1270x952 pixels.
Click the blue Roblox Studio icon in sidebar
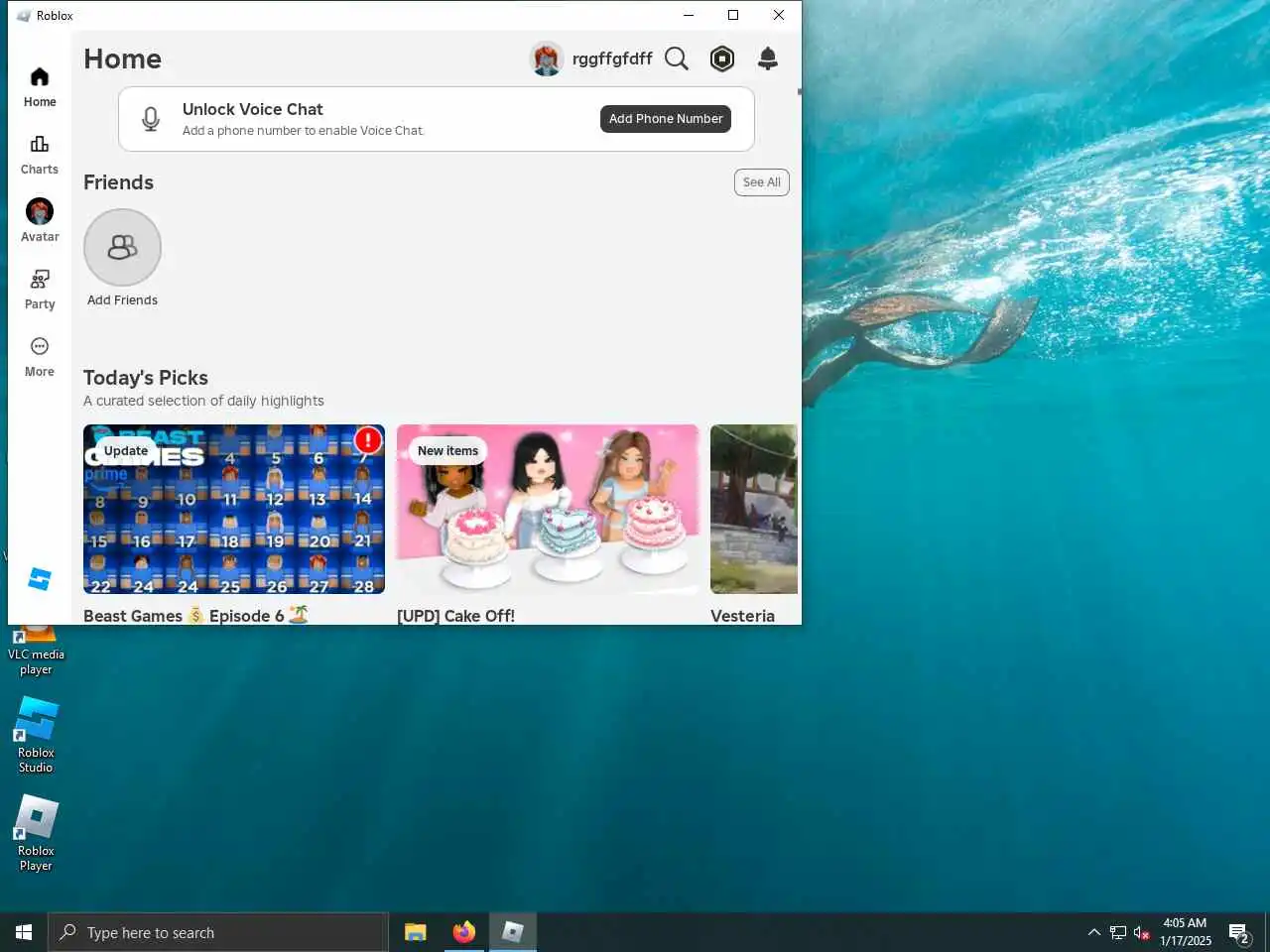point(40,579)
